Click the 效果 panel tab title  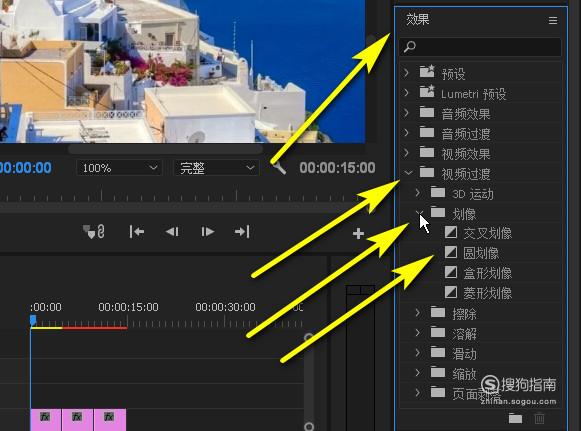[x=418, y=19]
